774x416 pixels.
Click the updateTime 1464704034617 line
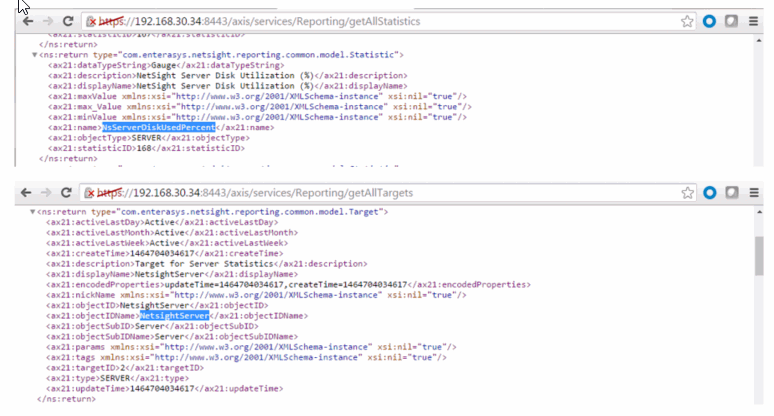[x=164, y=388]
